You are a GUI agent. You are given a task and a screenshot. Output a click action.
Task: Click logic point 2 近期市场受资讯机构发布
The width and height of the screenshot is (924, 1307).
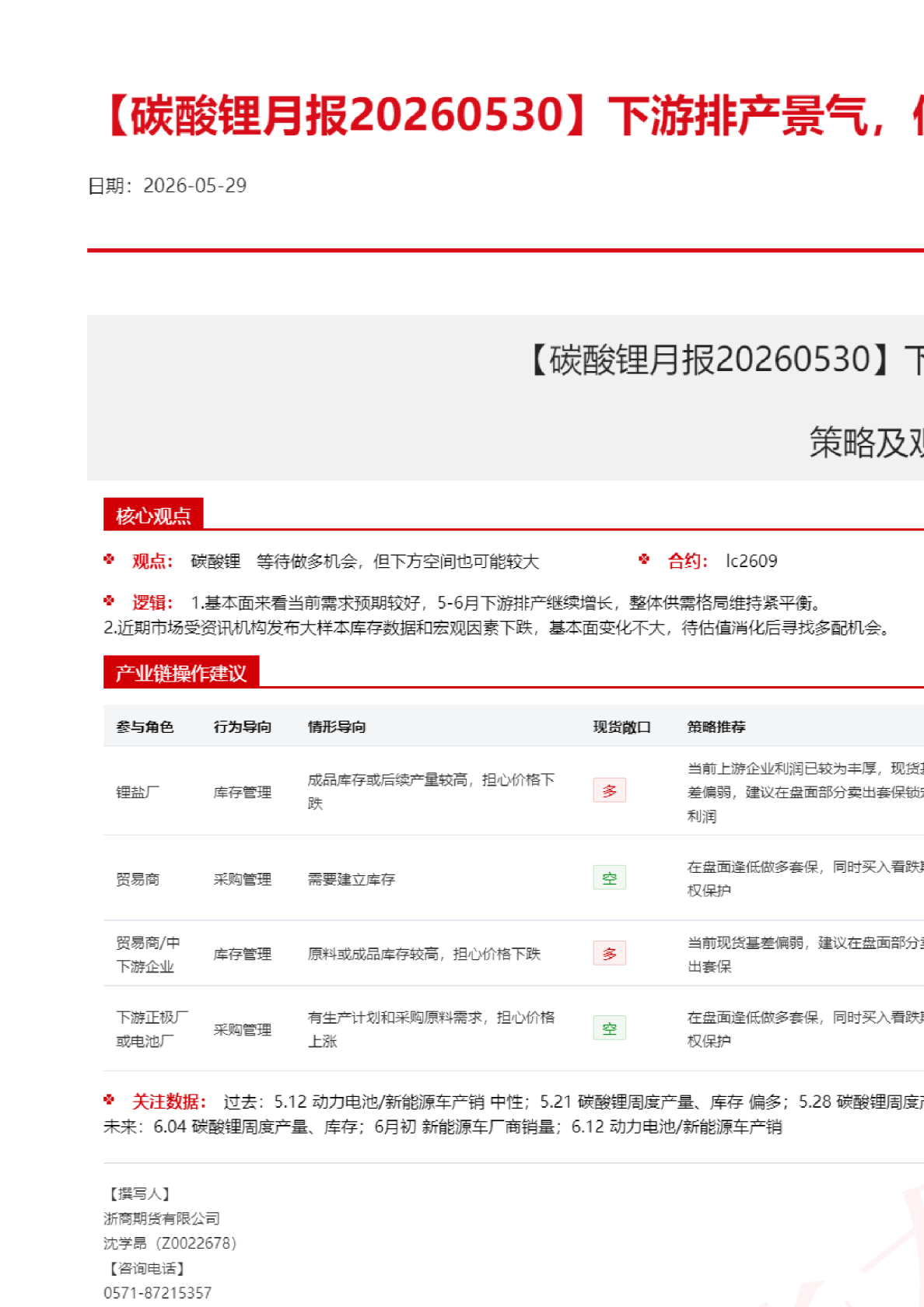click(x=497, y=627)
